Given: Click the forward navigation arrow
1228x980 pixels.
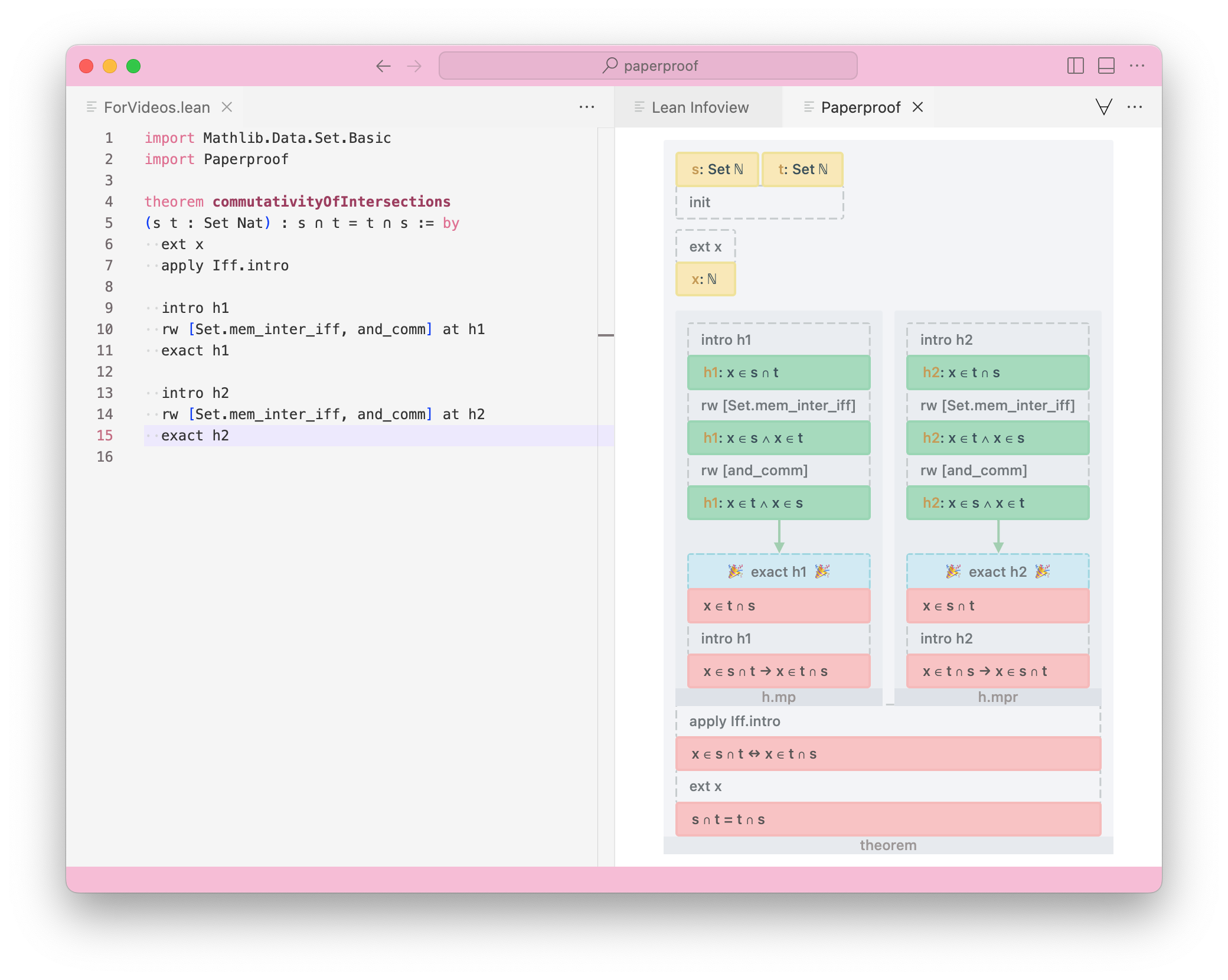Looking at the screenshot, I should tap(414, 66).
